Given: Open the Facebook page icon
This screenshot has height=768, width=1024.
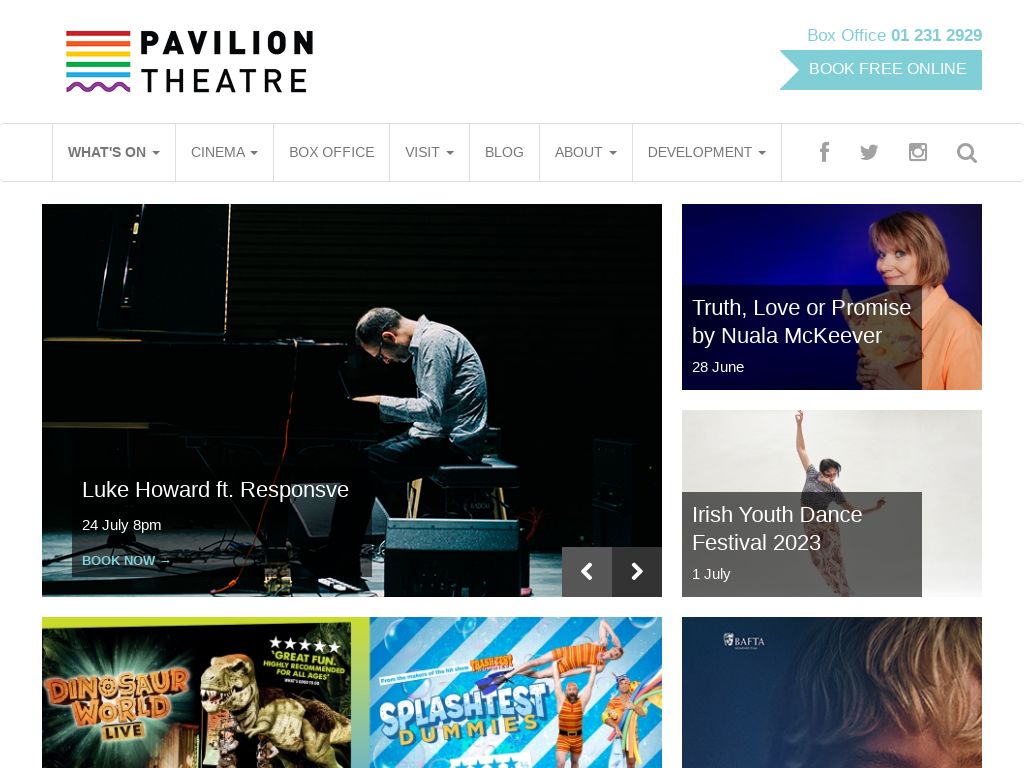Looking at the screenshot, I should [824, 152].
